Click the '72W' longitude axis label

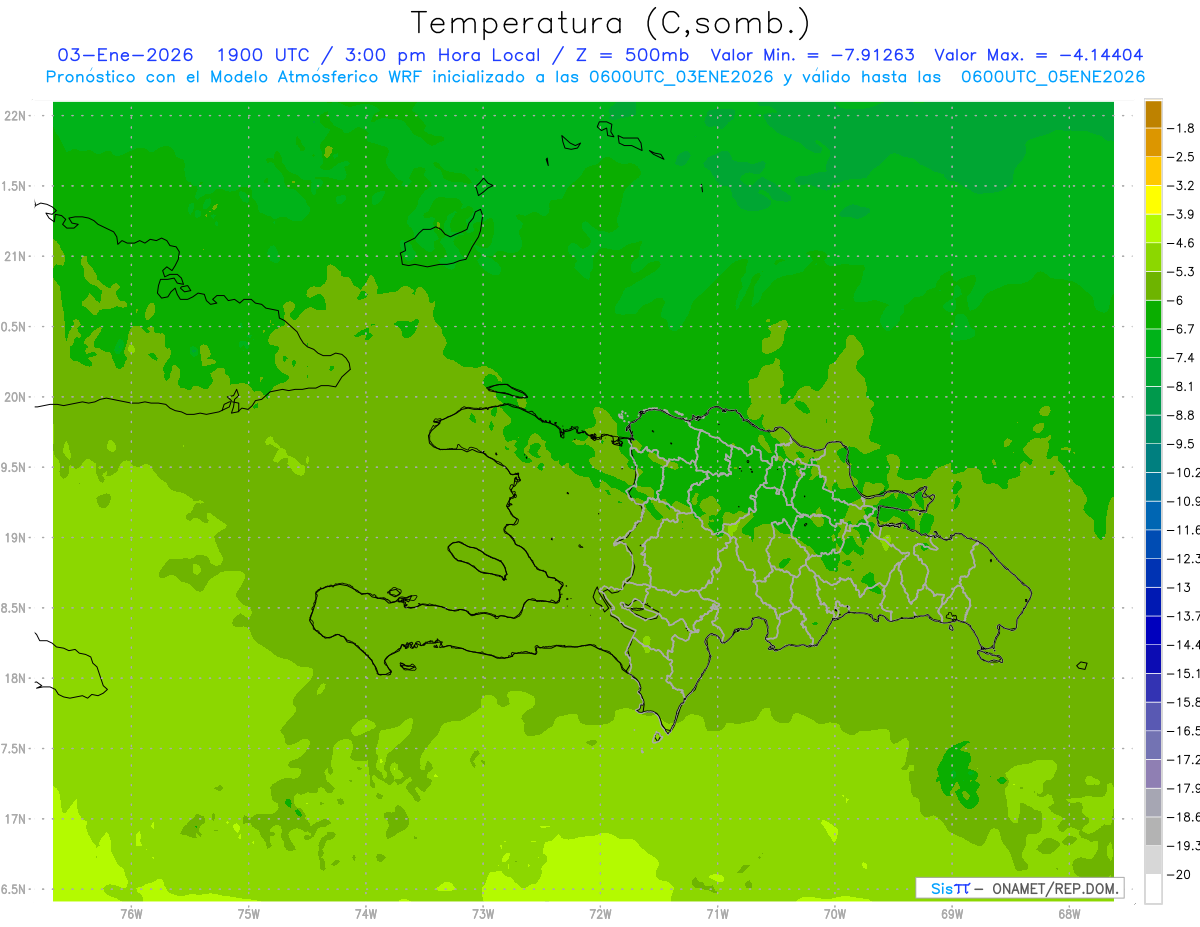(x=600, y=913)
